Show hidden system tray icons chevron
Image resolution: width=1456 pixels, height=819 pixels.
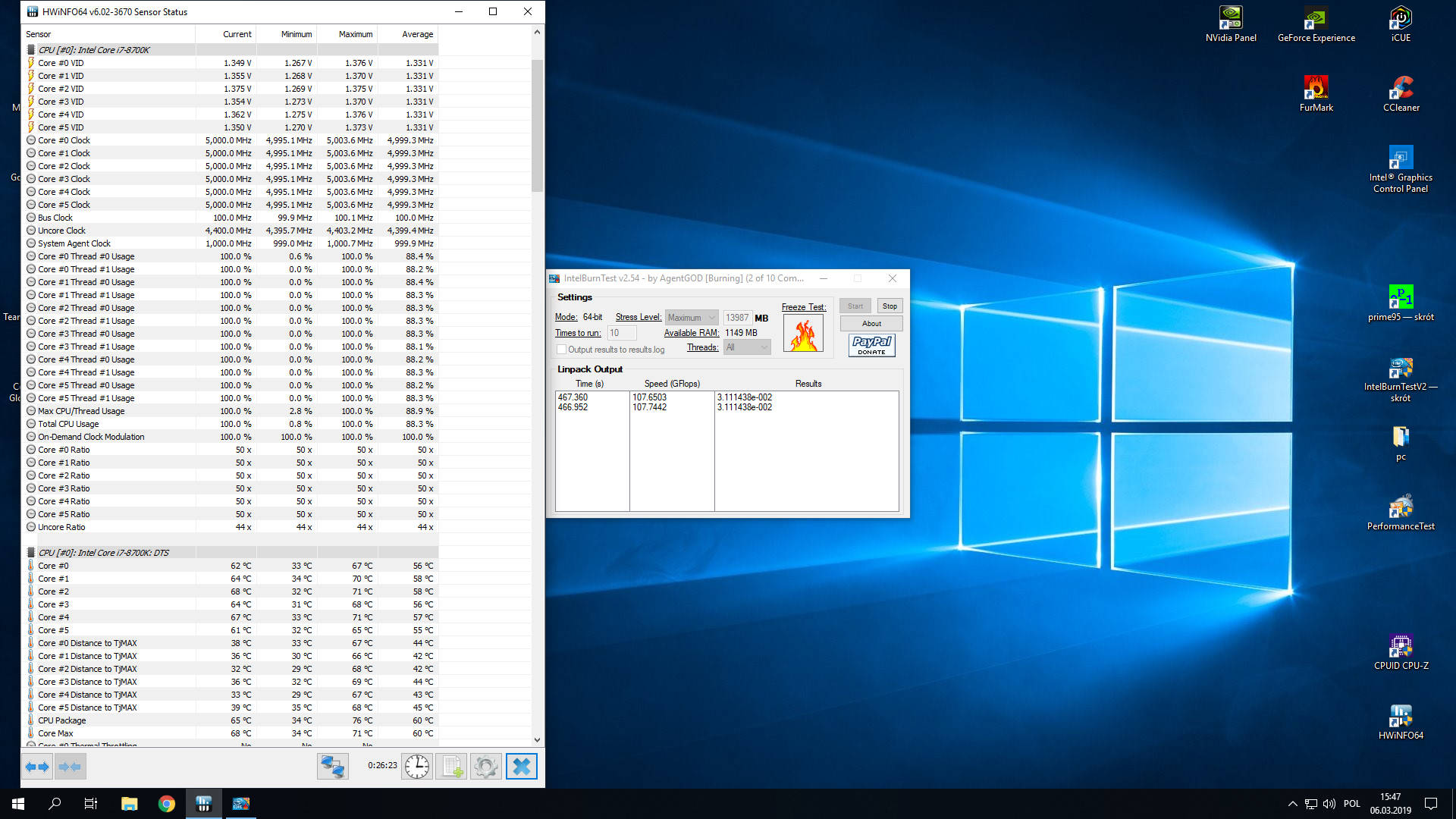(x=1292, y=804)
